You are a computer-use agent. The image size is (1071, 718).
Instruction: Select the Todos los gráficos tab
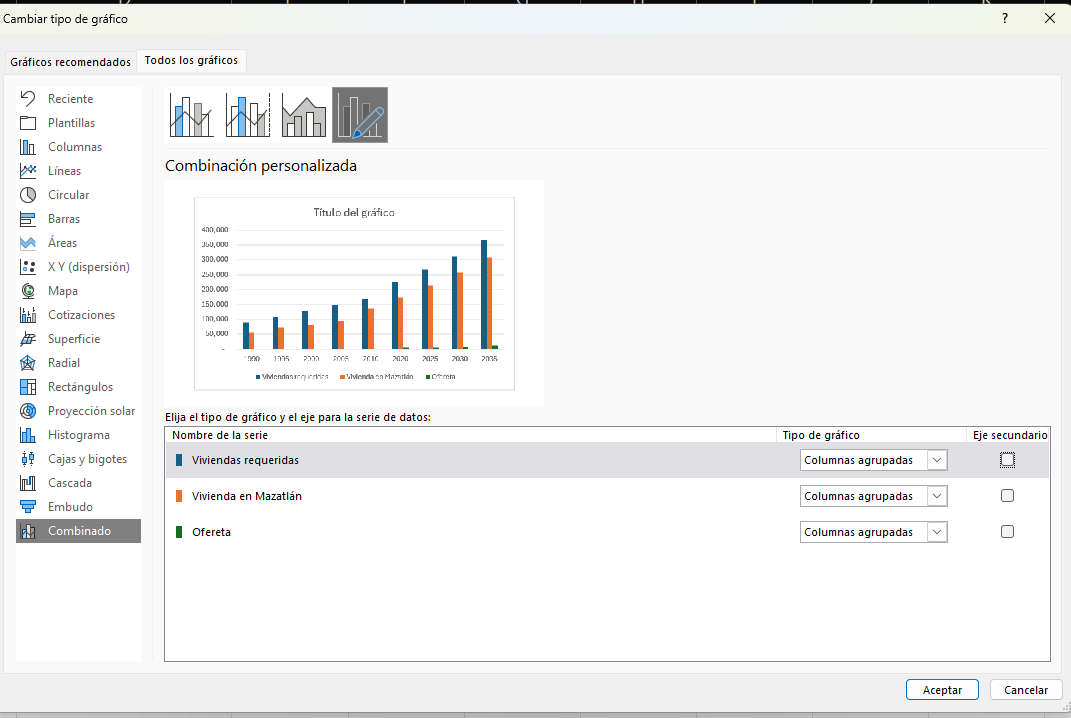[191, 61]
